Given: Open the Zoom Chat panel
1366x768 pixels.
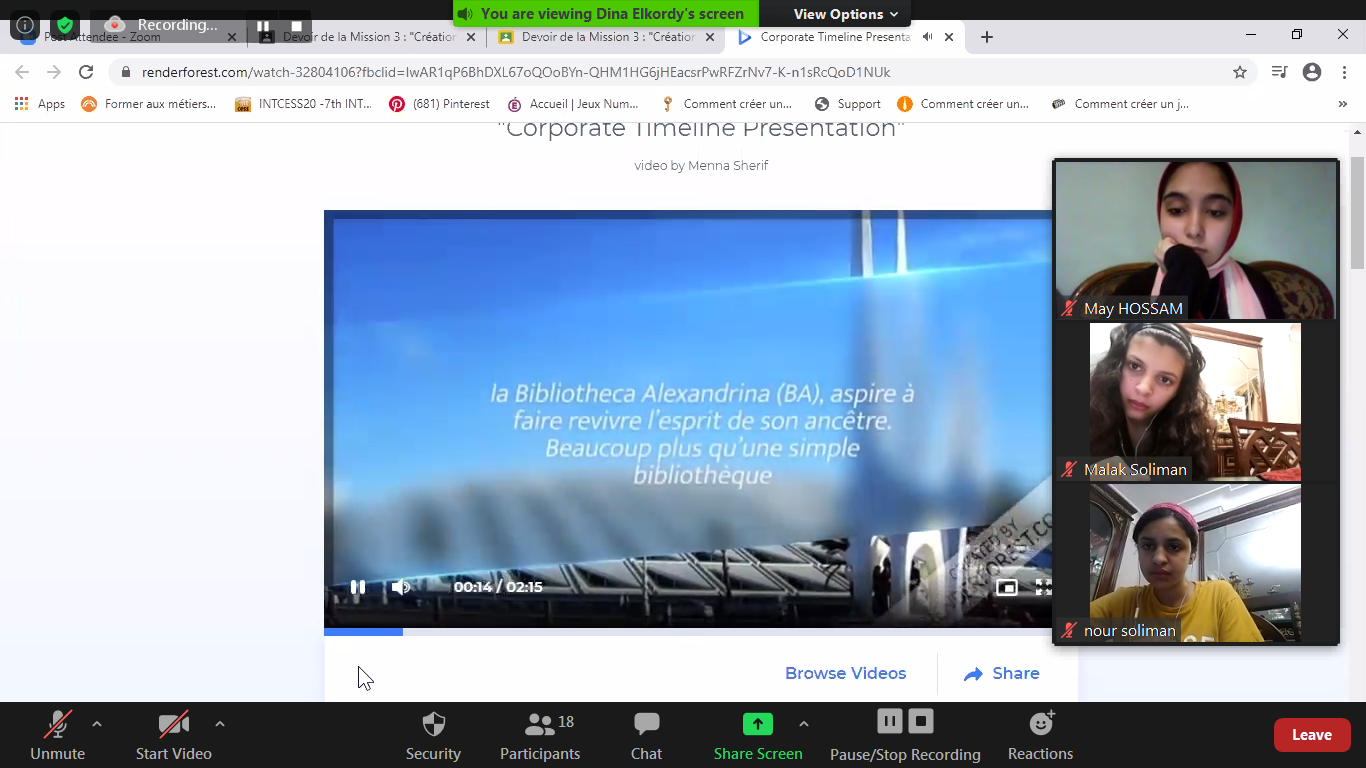Looking at the screenshot, I should [x=646, y=736].
